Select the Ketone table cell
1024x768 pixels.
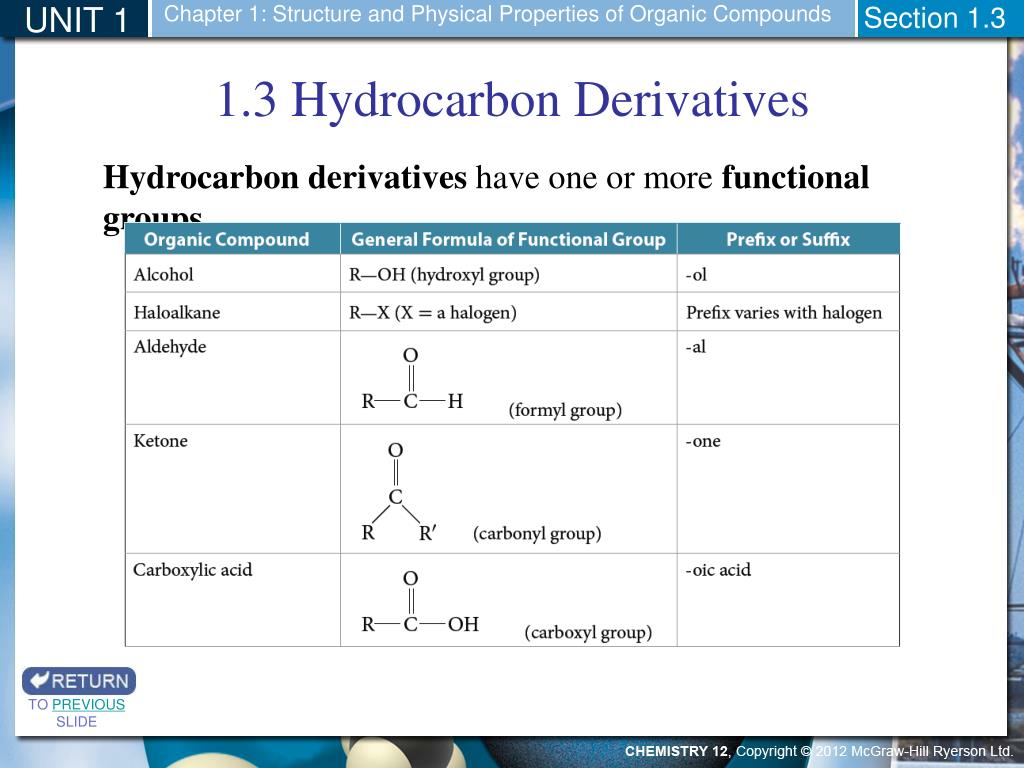coord(232,489)
